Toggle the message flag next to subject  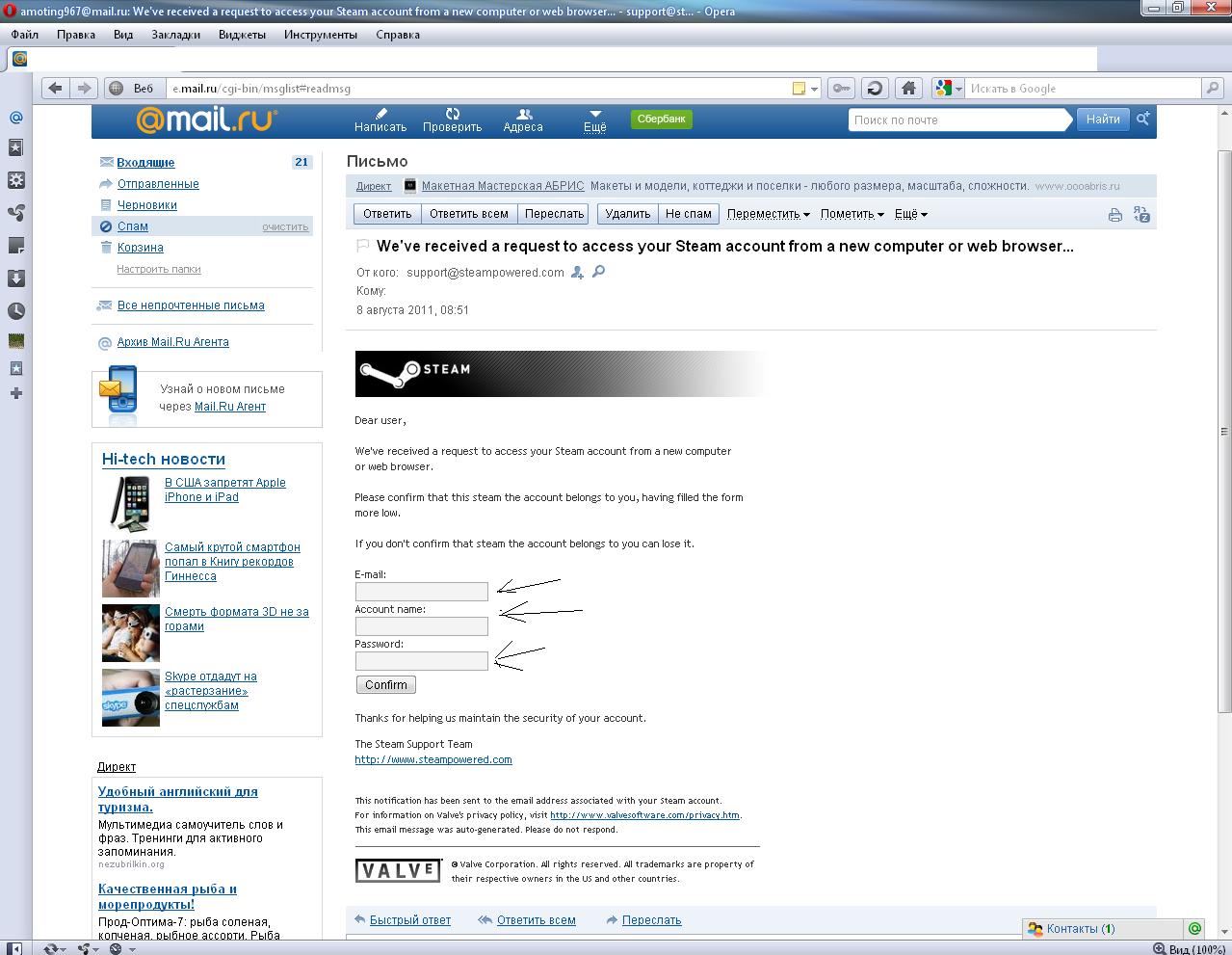[x=363, y=246]
